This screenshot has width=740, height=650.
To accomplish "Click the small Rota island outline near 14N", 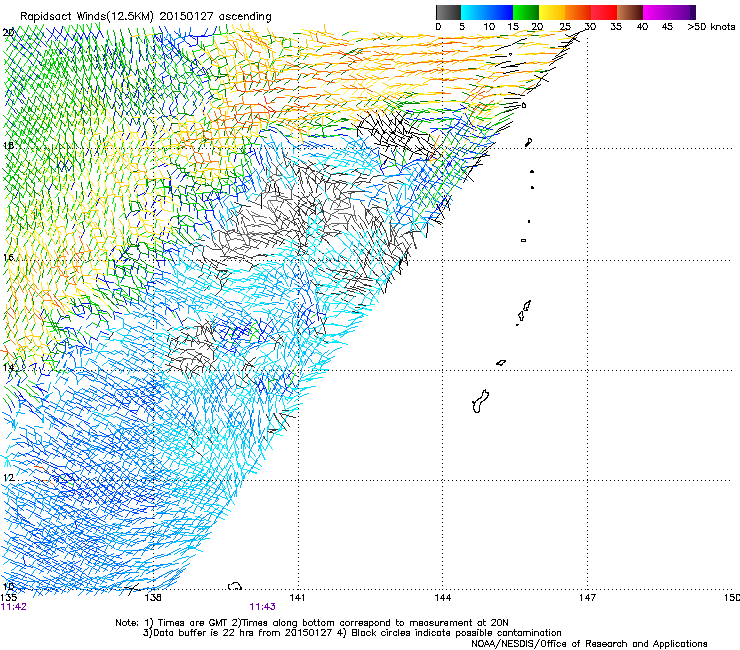I will pos(501,363).
